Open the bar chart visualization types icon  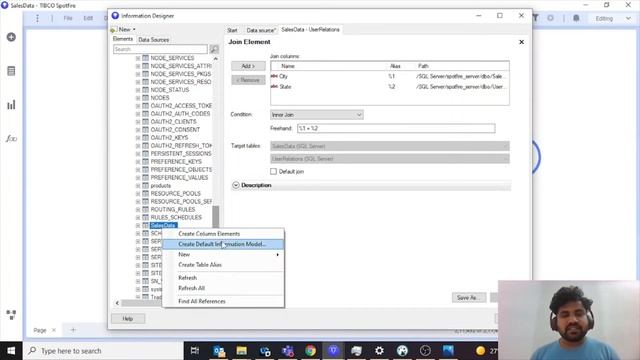tap(11, 105)
